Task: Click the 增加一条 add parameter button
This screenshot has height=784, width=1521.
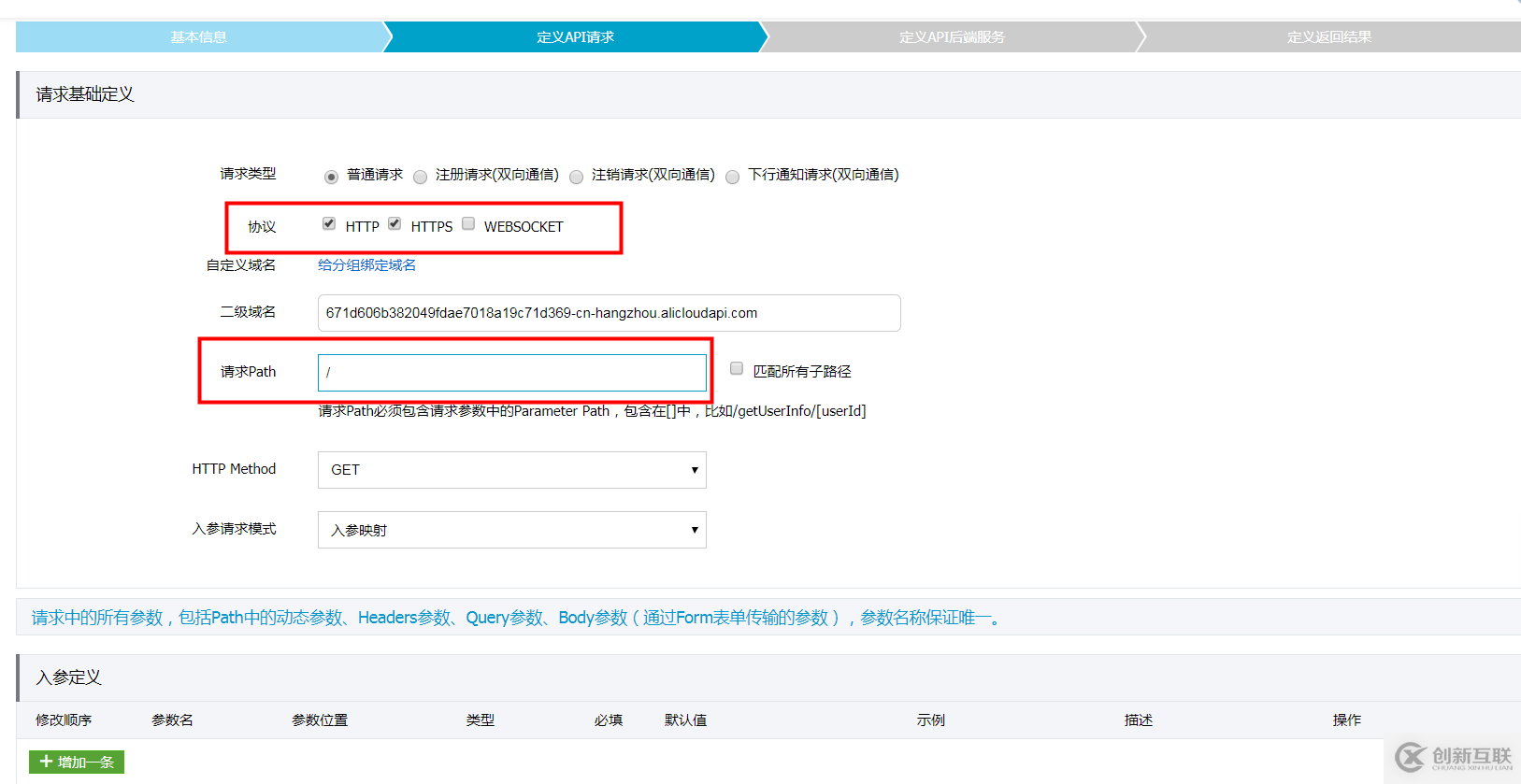Action: pyautogui.click(x=77, y=762)
